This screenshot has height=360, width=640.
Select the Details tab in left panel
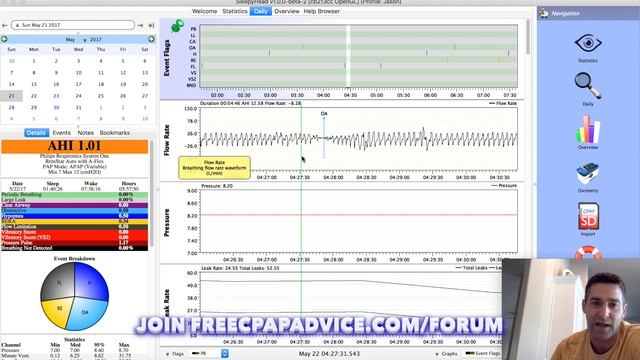tap(36, 133)
